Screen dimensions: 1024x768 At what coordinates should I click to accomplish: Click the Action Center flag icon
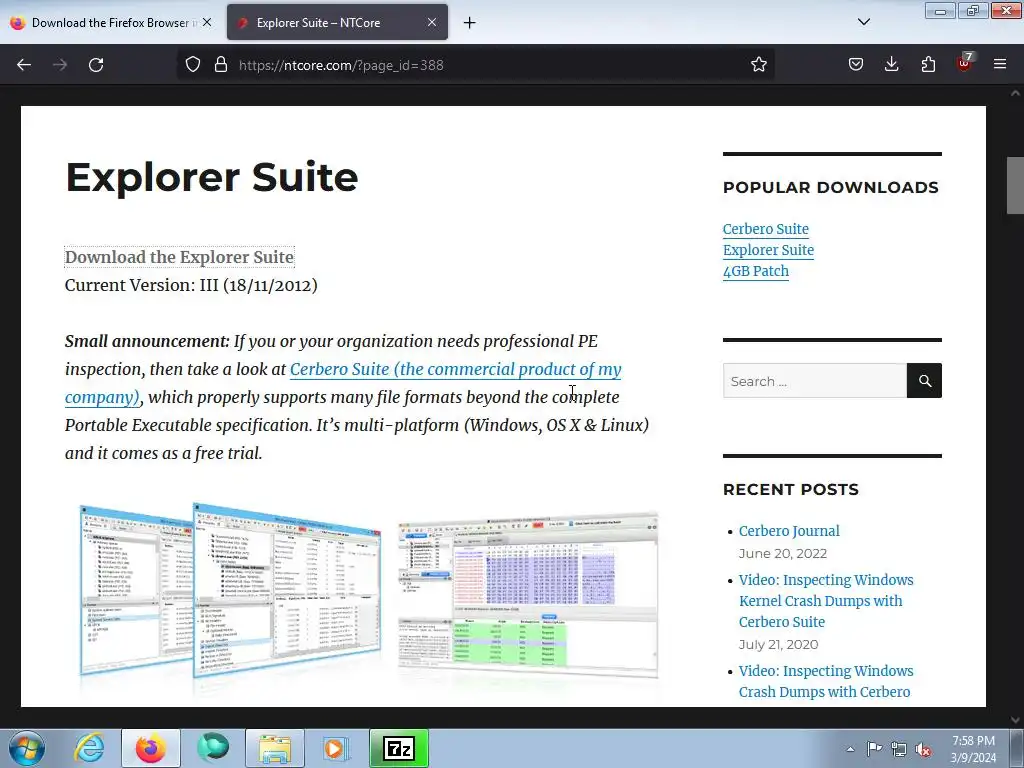click(874, 749)
